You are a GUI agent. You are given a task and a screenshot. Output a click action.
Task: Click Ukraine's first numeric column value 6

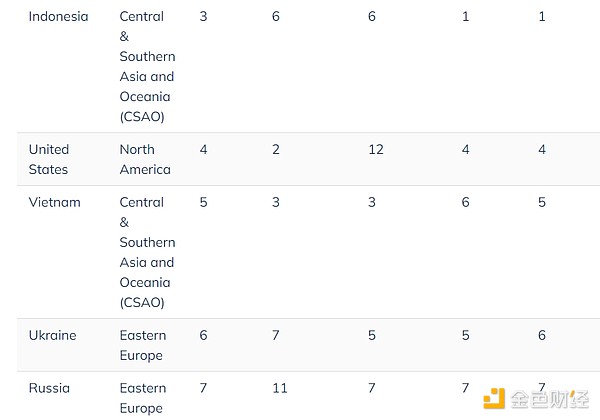[204, 335]
